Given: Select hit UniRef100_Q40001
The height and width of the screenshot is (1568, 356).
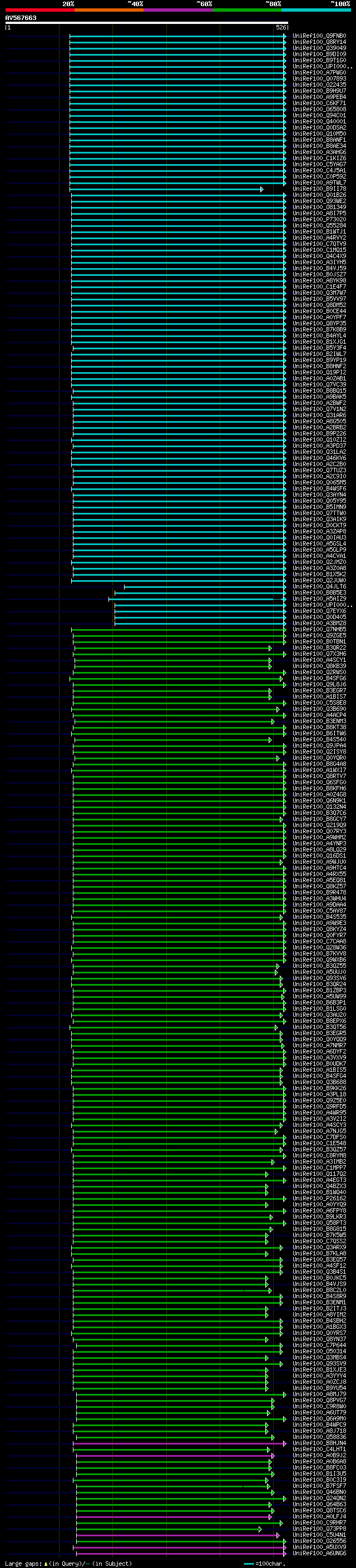Looking at the screenshot, I should (319, 122).
